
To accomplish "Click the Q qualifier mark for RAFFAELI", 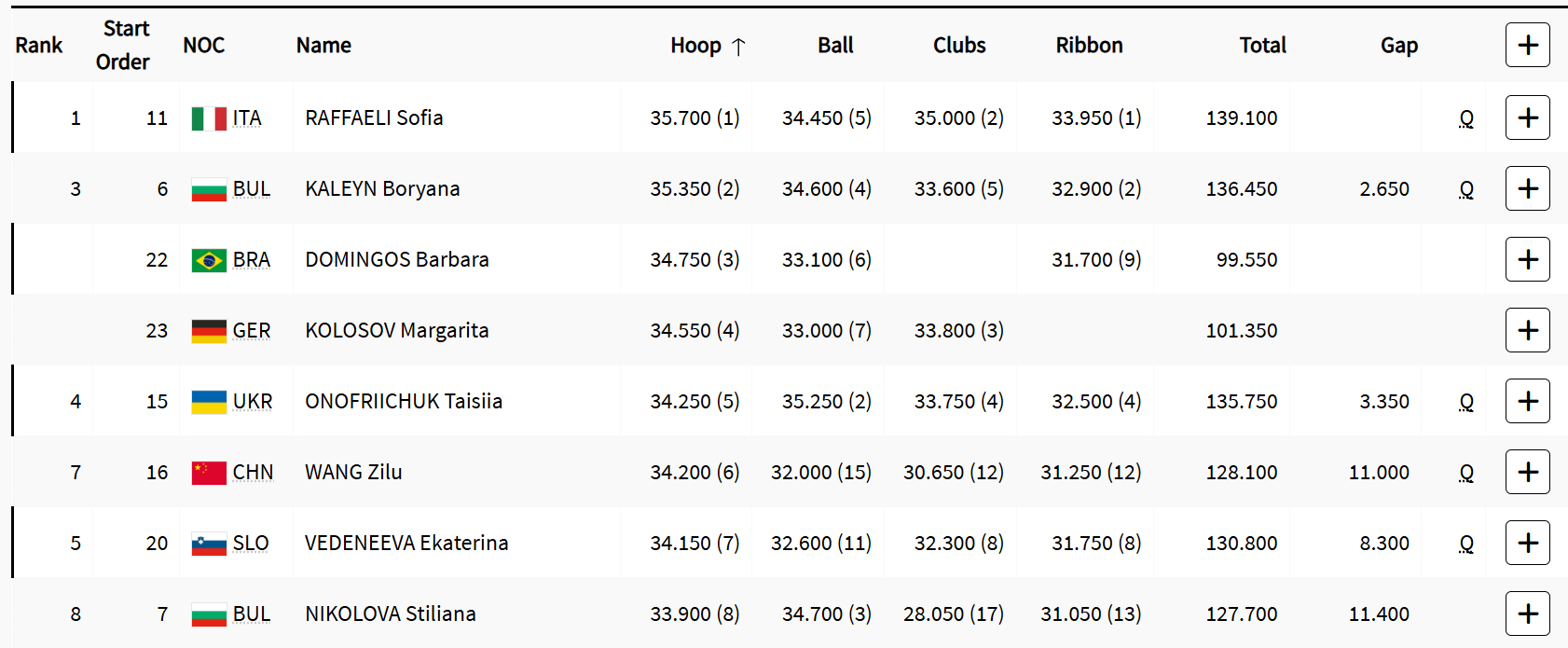I will click(1466, 118).
